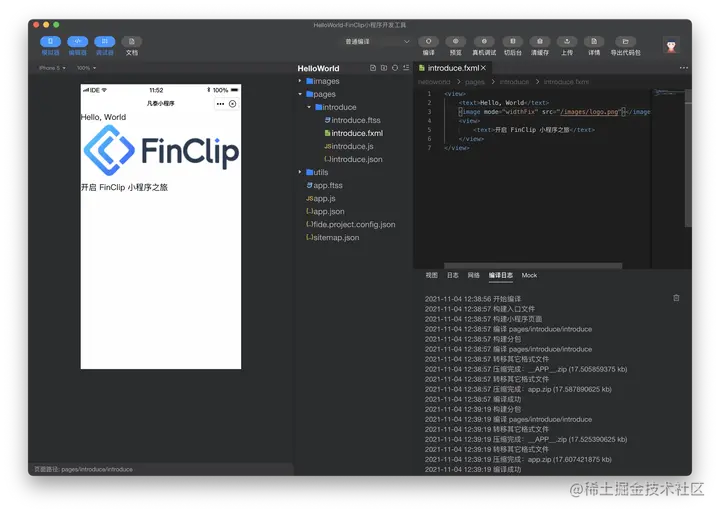
Task: Open sitemap.json in the file tree
Action: pos(332,237)
